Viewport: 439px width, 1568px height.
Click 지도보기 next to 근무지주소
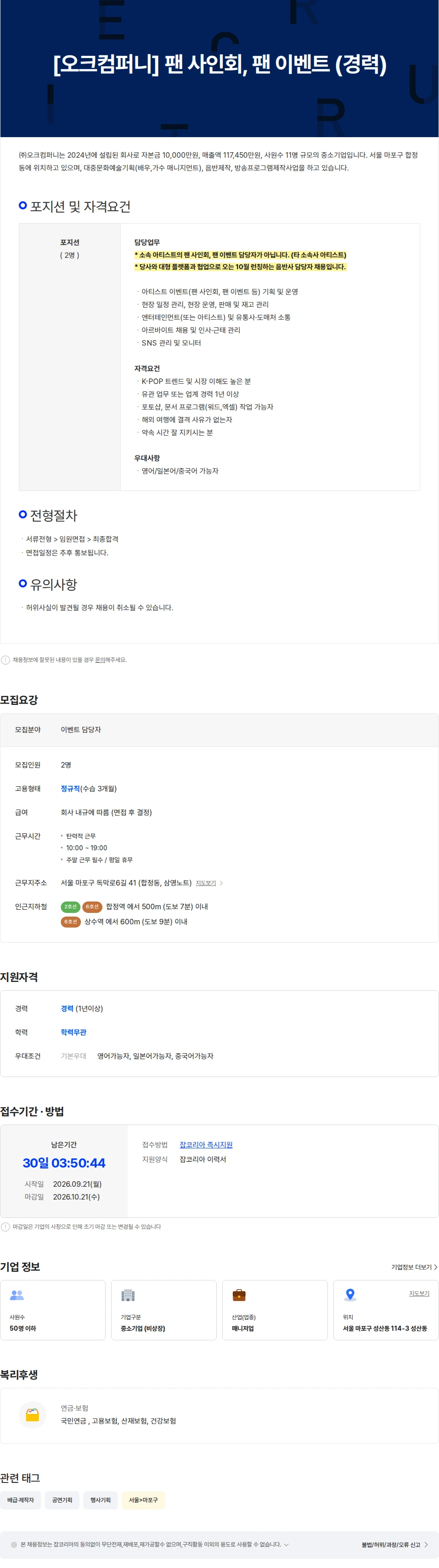(205, 883)
